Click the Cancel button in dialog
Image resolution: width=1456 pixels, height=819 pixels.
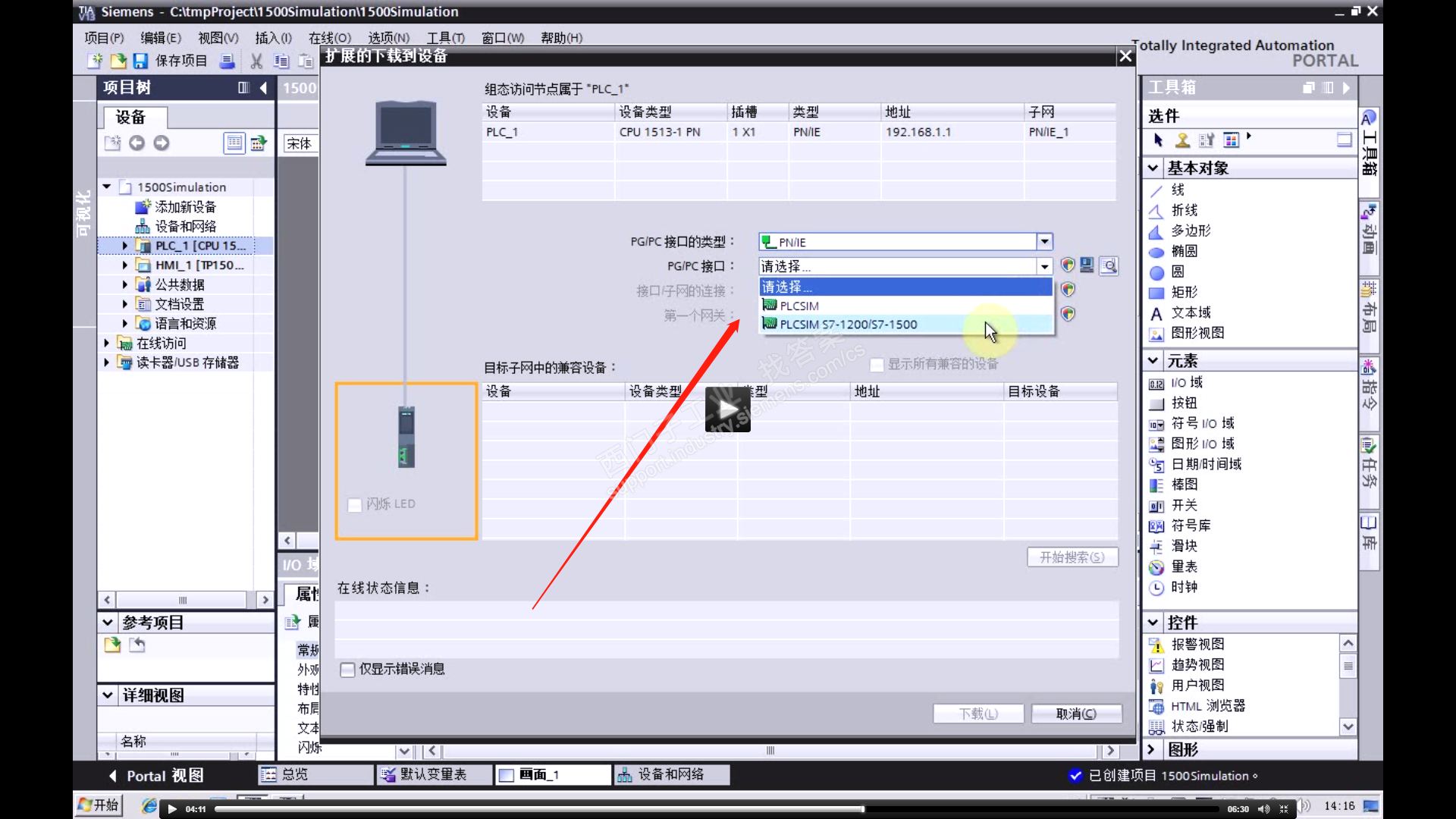[1075, 714]
